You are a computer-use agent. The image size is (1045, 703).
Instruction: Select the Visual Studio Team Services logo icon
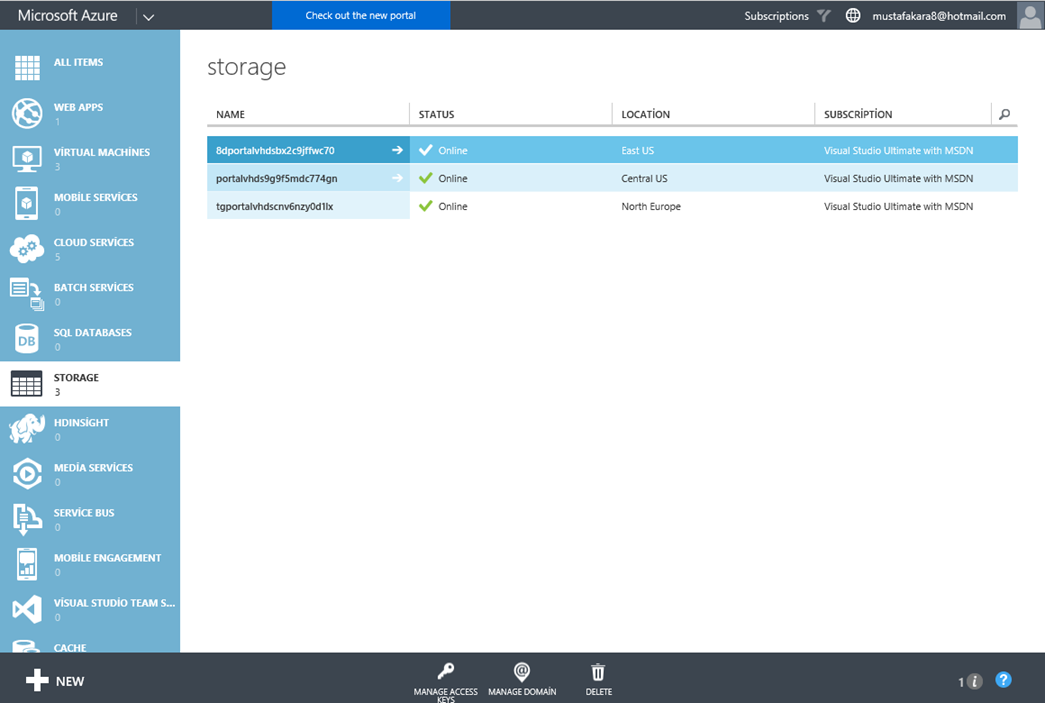pyautogui.click(x=27, y=610)
